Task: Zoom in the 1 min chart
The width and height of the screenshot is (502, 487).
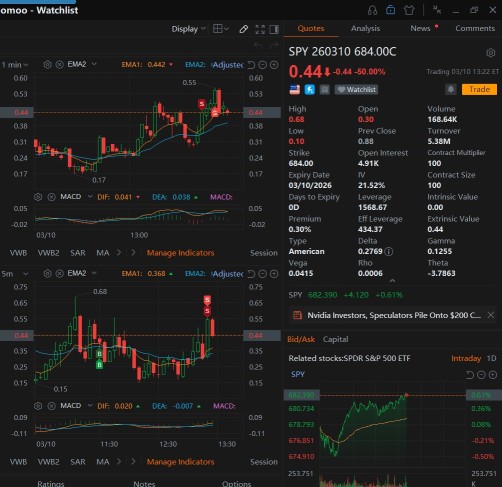Action: (274, 65)
